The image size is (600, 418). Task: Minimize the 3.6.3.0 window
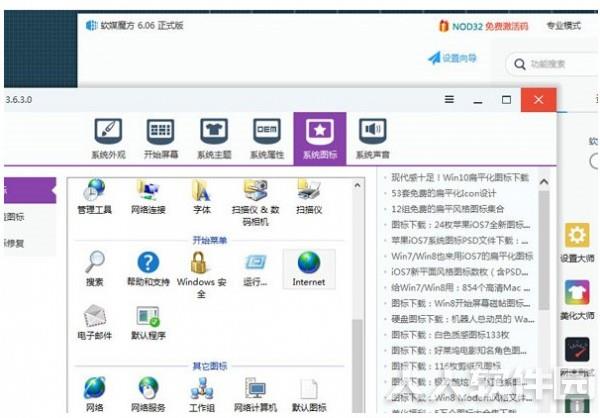(478, 100)
